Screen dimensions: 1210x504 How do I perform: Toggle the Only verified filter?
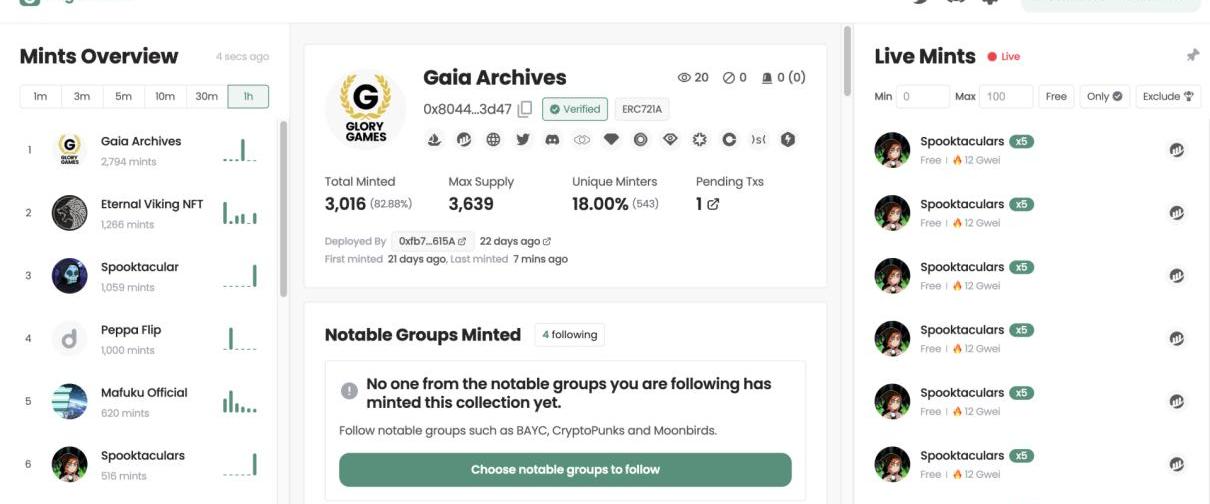pos(1104,96)
